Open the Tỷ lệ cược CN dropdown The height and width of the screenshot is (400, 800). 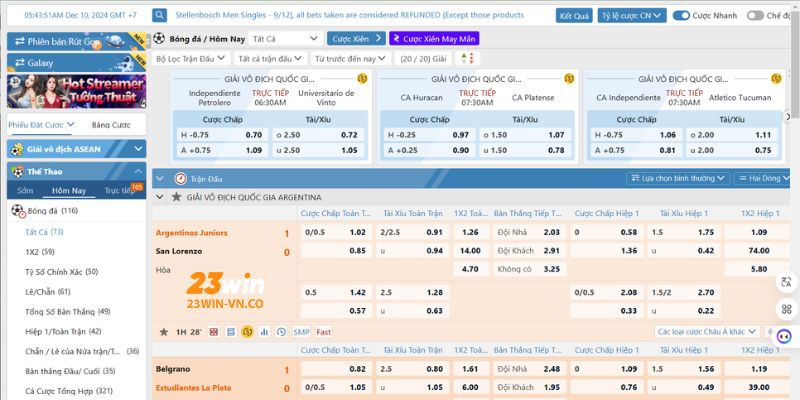tap(631, 16)
